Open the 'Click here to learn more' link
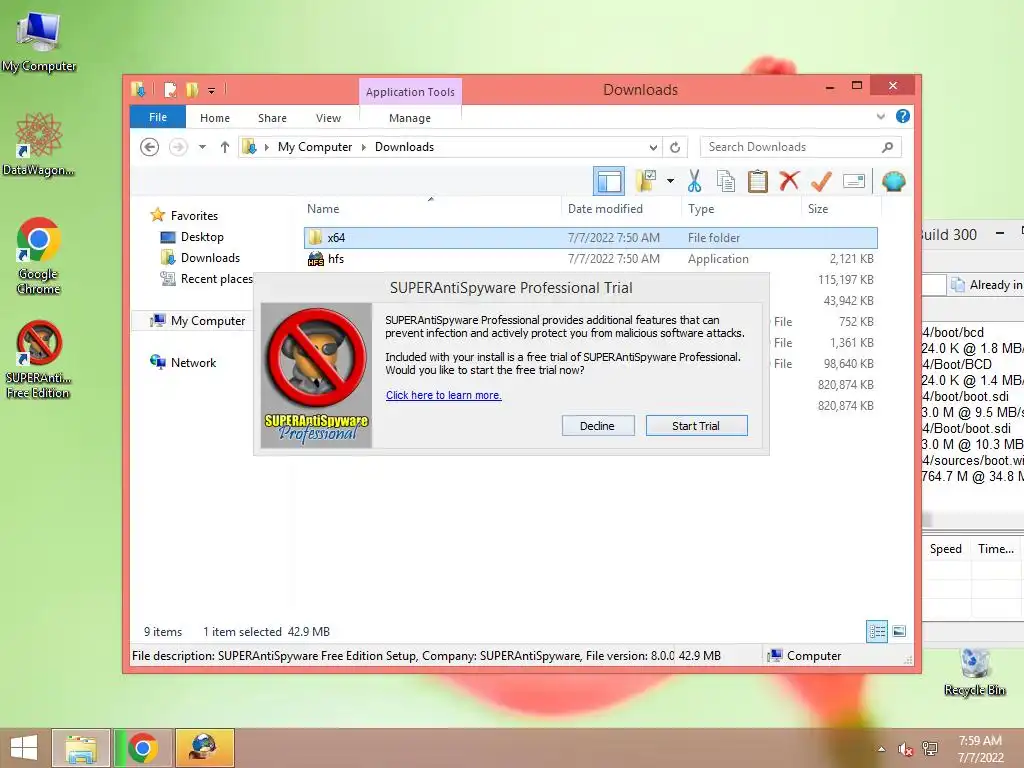The width and height of the screenshot is (1024, 768). (x=443, y=395)
